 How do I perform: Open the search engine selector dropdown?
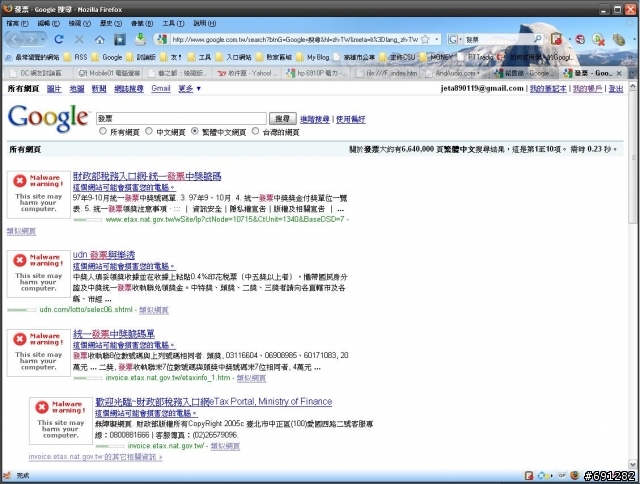pyautogui.click(x=461, y=39)
